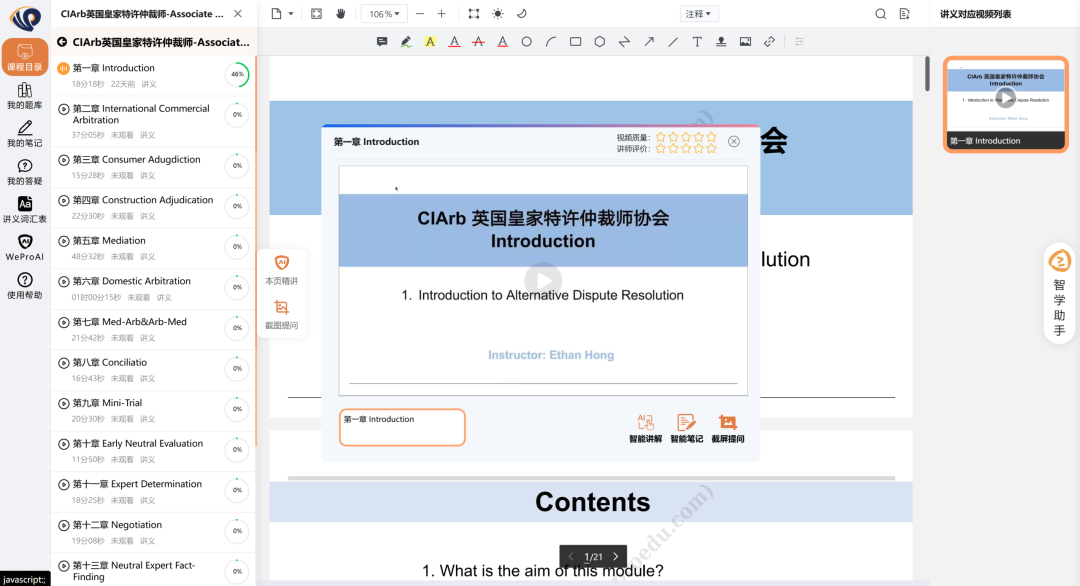Open 我的笔记 notes section
This screenshot has width=1080, height=586.
tap(25, 134)
